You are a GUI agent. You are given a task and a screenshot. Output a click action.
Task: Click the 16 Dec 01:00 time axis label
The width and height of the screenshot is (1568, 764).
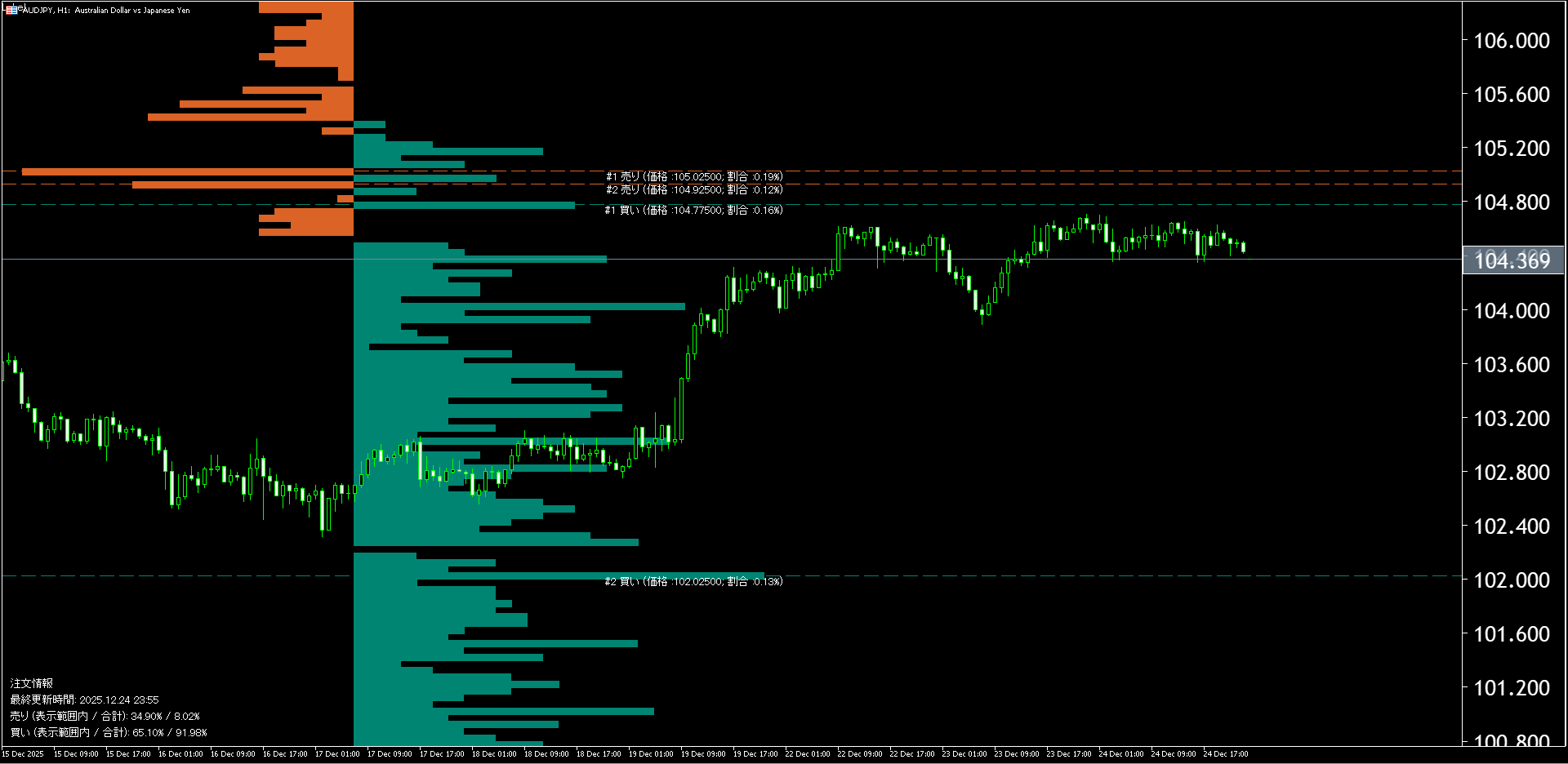[180, 754]
